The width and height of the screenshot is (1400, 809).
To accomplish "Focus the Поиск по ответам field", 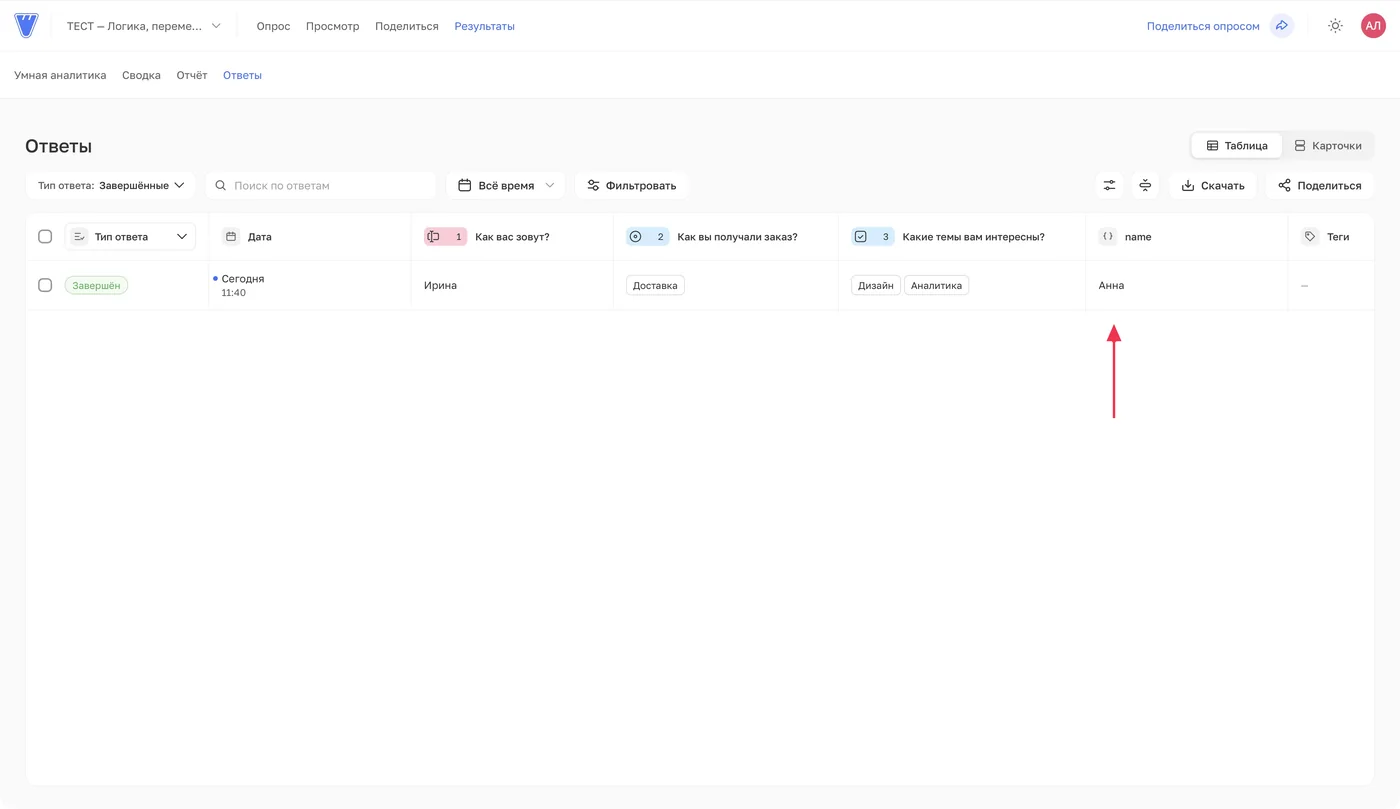I will [x=321, y=185].
